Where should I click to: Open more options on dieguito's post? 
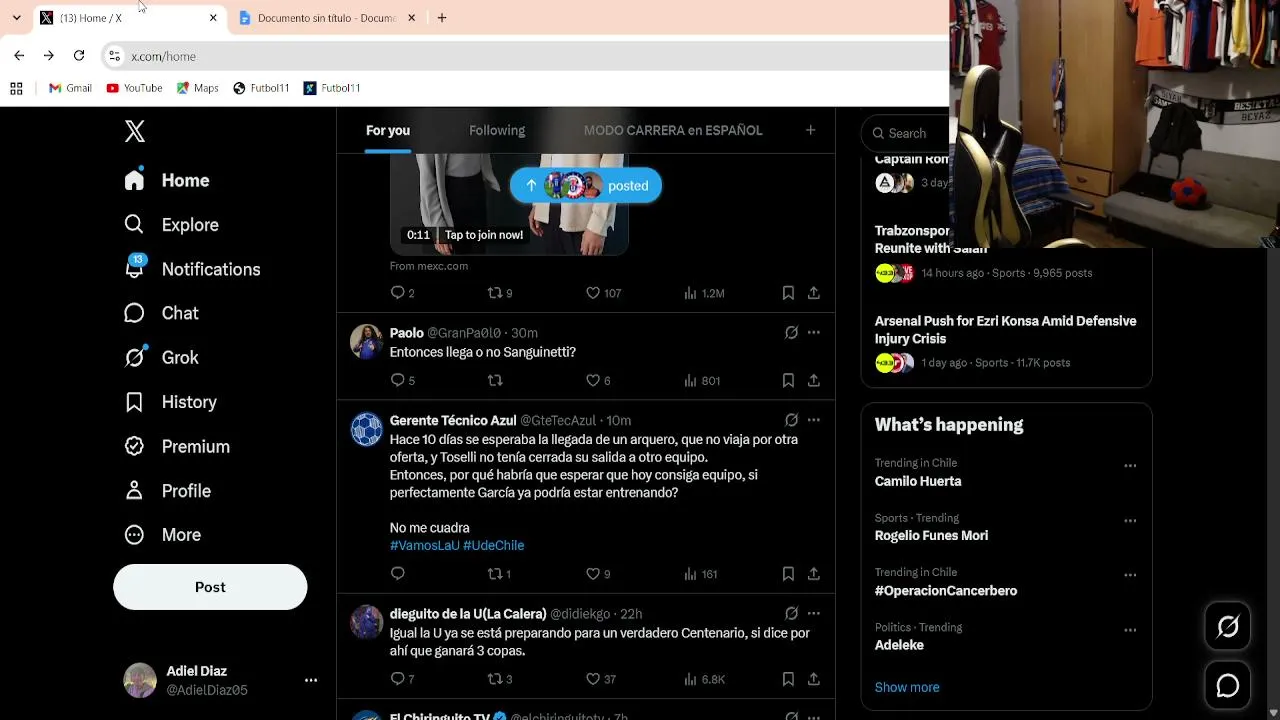point(814,614)
